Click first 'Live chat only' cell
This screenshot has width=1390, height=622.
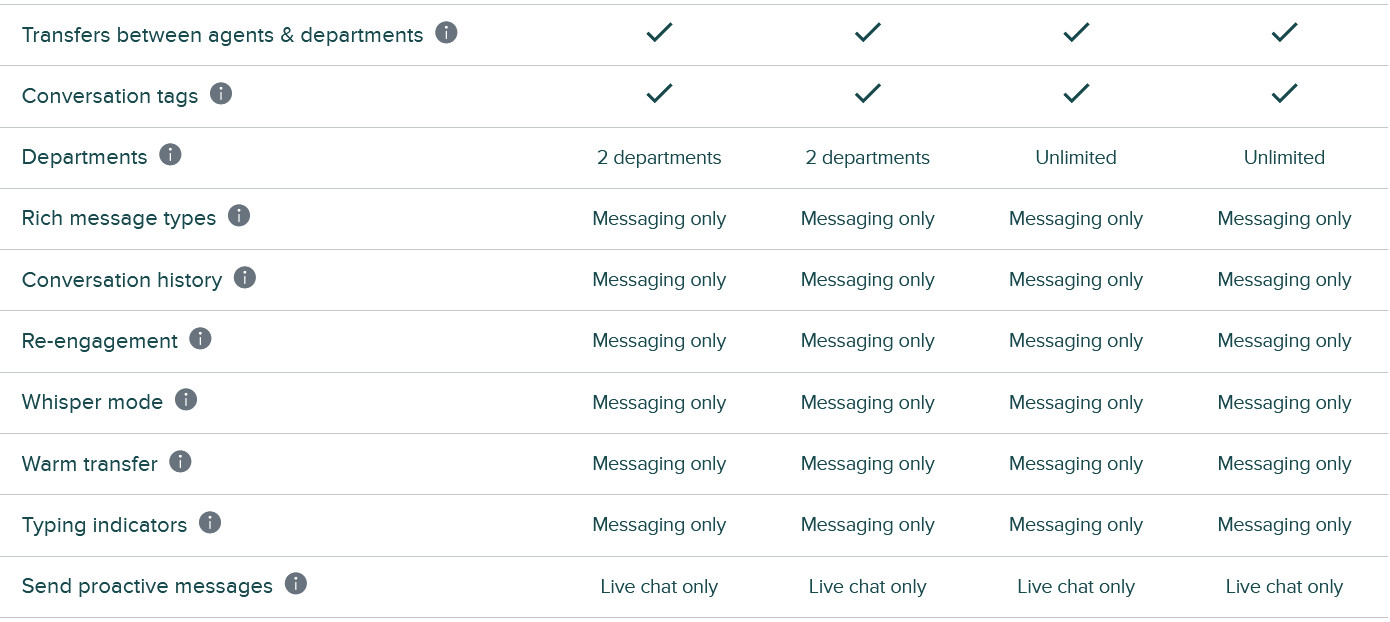click(x=659, y=587)
